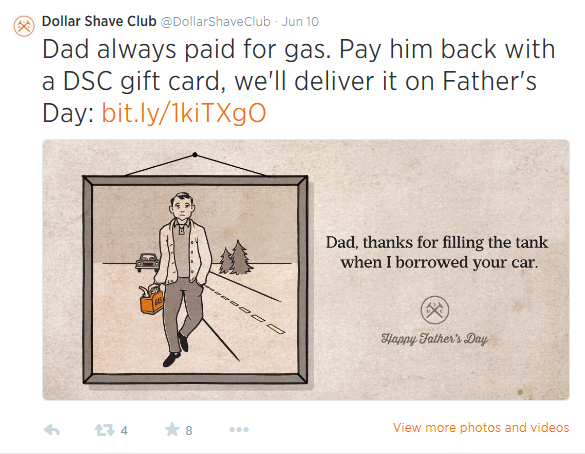This screenshot has height=454, width=585.
Task: Open the Jun 10 timestamp permalink
Action: pyautogui.click(x=300, y=22)
